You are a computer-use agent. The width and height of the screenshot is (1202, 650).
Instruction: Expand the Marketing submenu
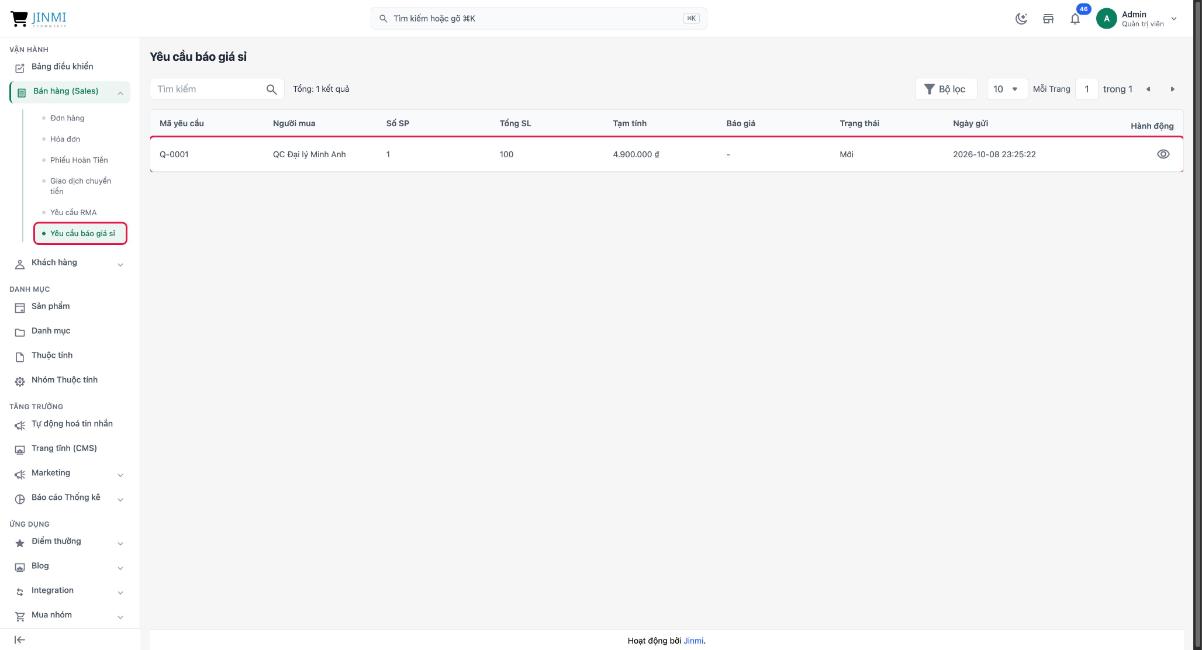click(120, 474)
